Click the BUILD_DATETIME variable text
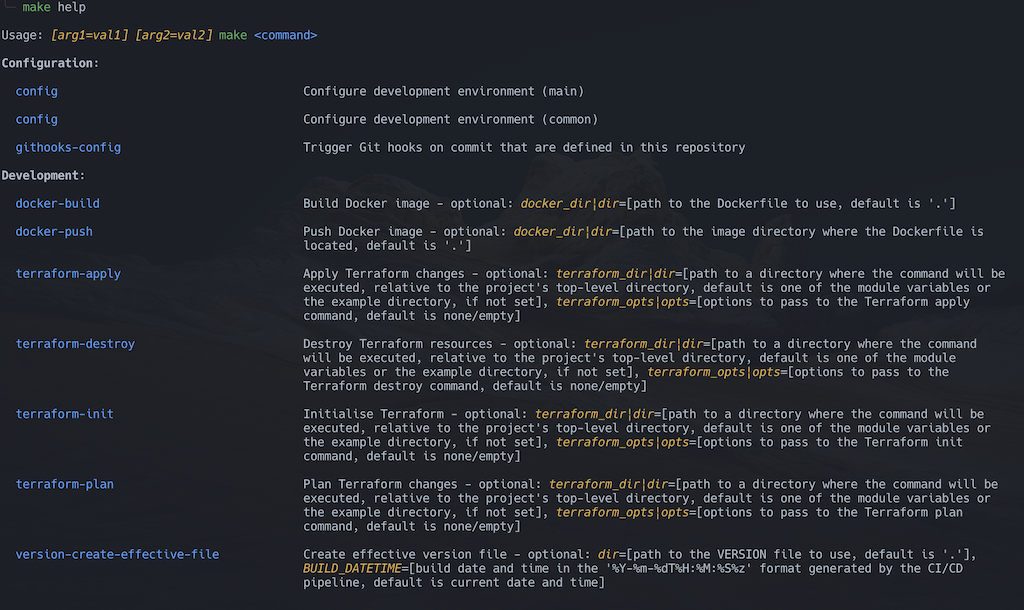The width and height of the screenshot is (1024, 610). [x=352, y=568]
